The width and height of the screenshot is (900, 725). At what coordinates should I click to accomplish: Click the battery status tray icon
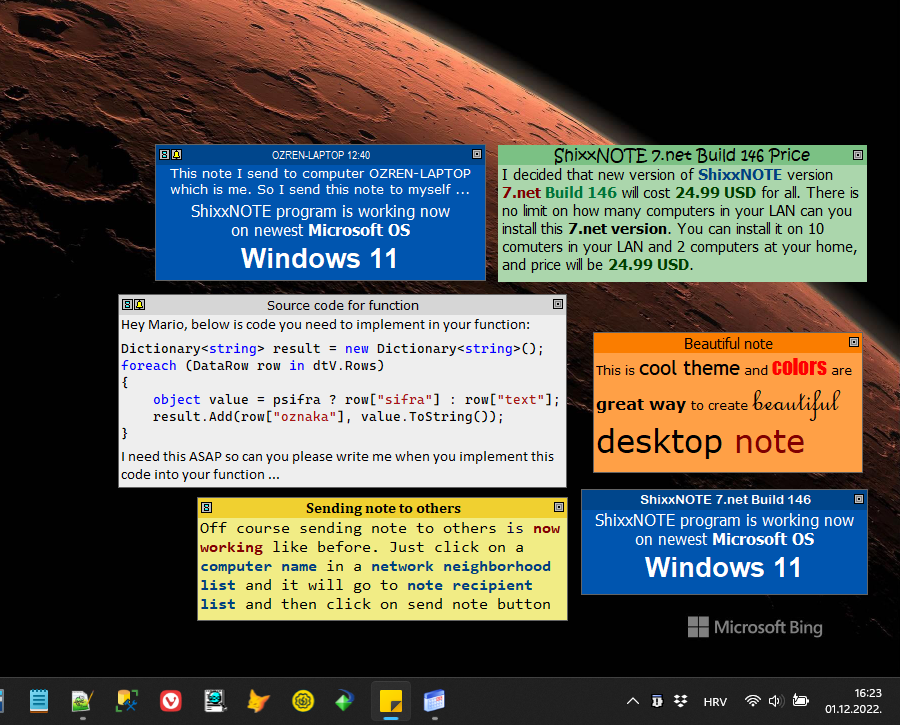[801, 701]
